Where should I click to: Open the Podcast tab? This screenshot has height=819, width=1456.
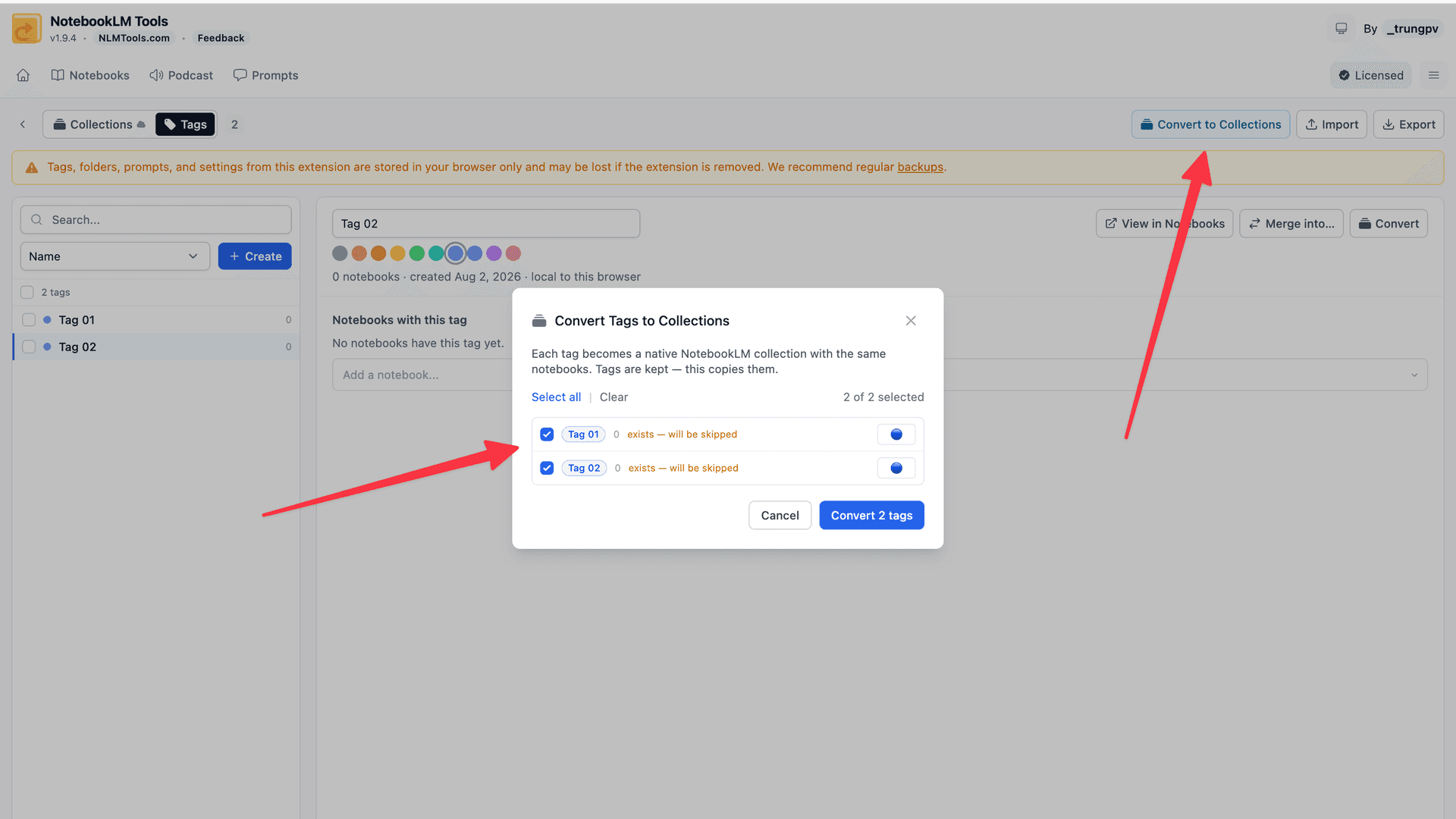click(181, 75)
